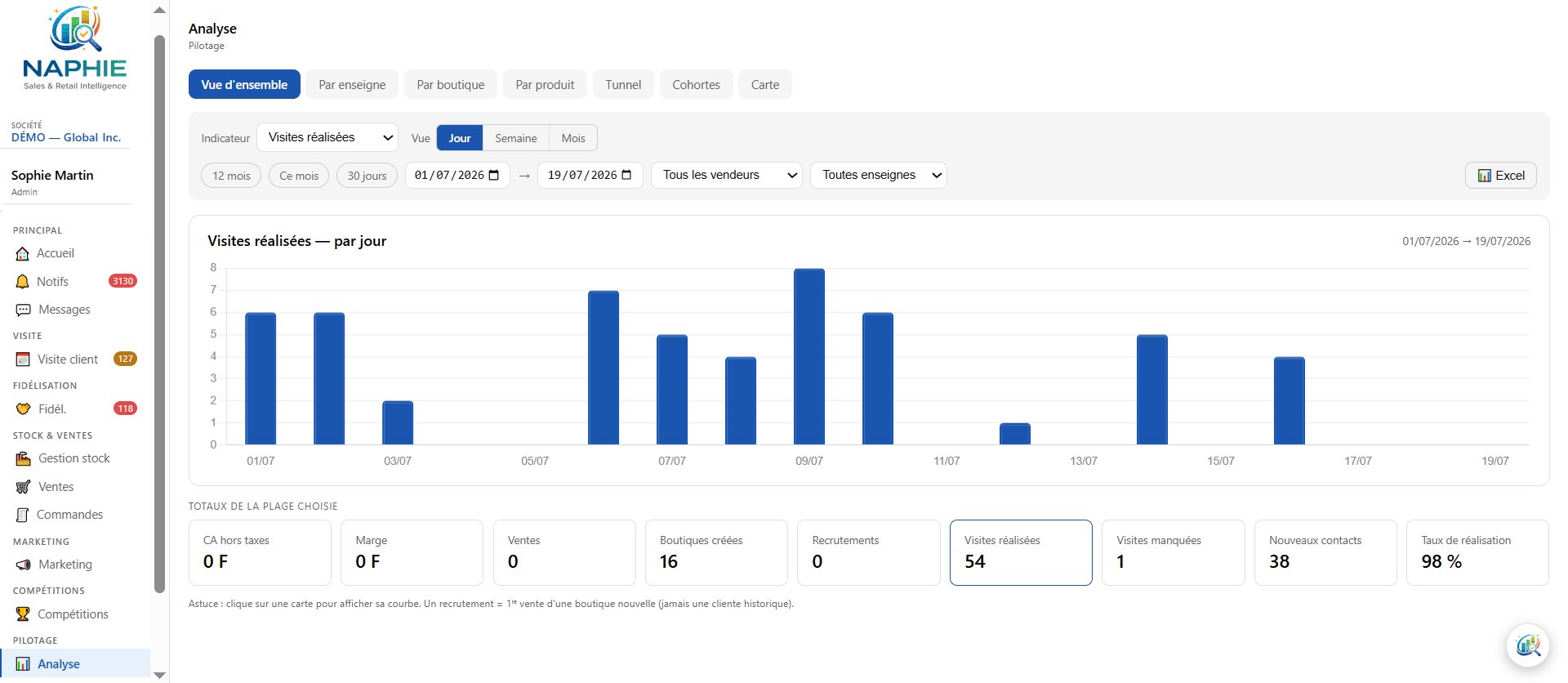Image resolution: width=1568 pixels, height=683 pixels.
Task: Apply the Ce mois quick range
Action: pos(299,176)
